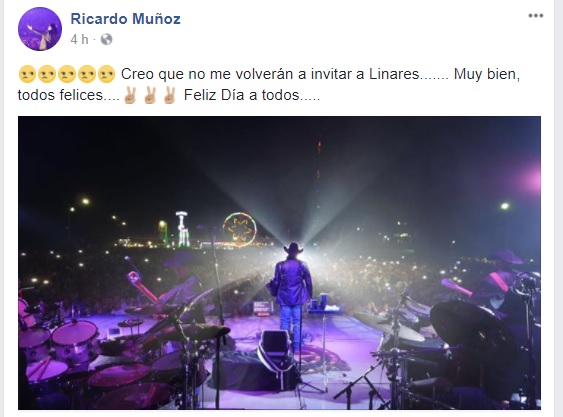Click Ricardo Muñoz's round profile picture
The image size is (563, 417).
[40, 29]
